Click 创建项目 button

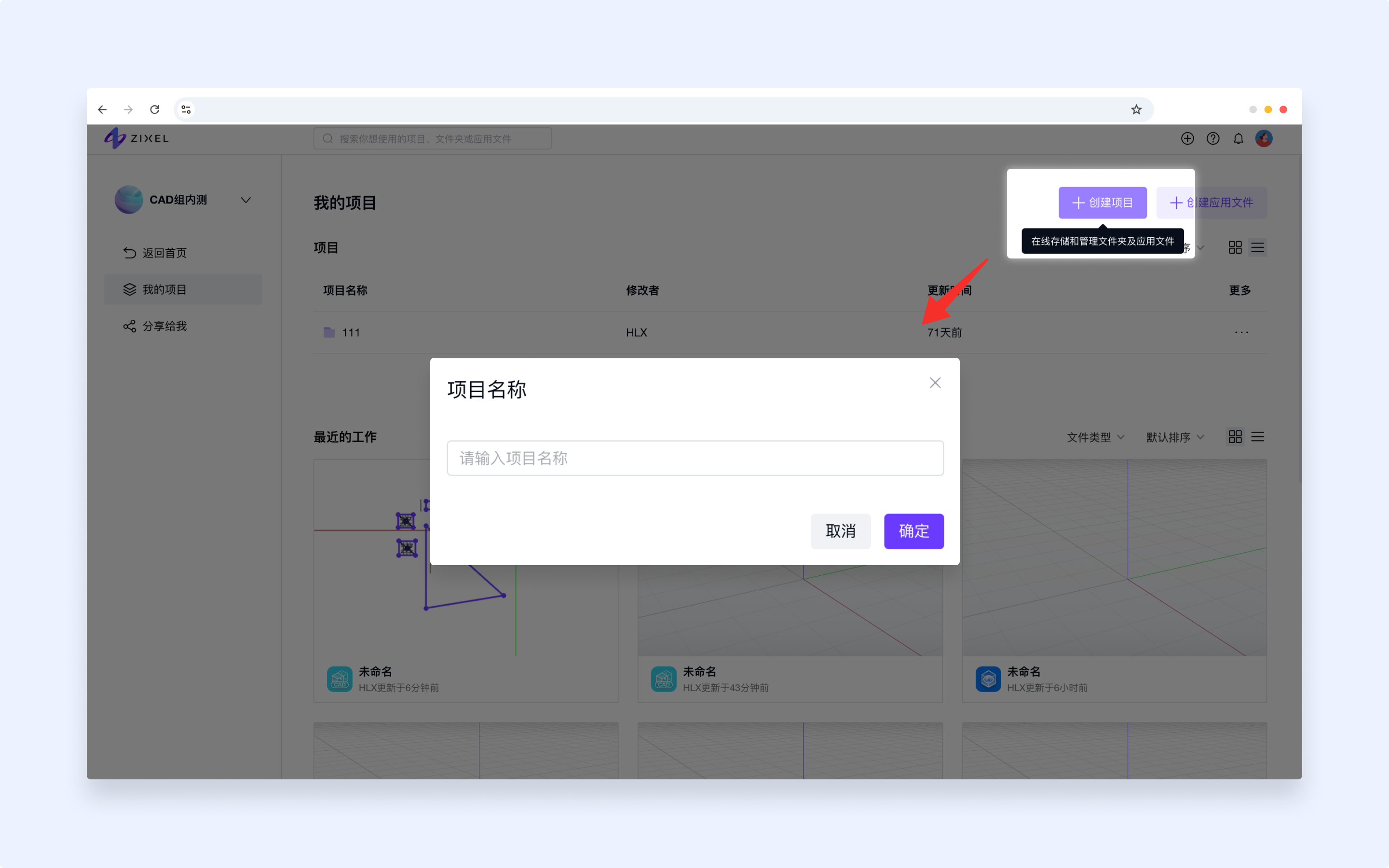[x=1103, y=203]
